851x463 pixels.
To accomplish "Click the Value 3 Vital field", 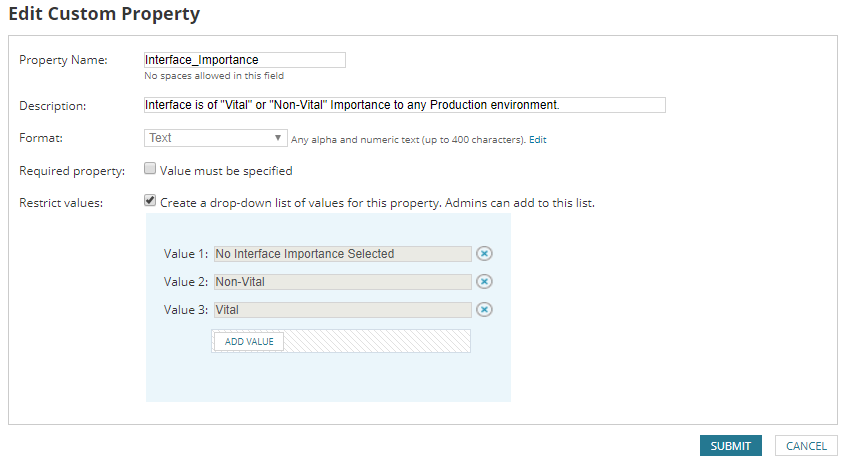I will tap(342, 310).
